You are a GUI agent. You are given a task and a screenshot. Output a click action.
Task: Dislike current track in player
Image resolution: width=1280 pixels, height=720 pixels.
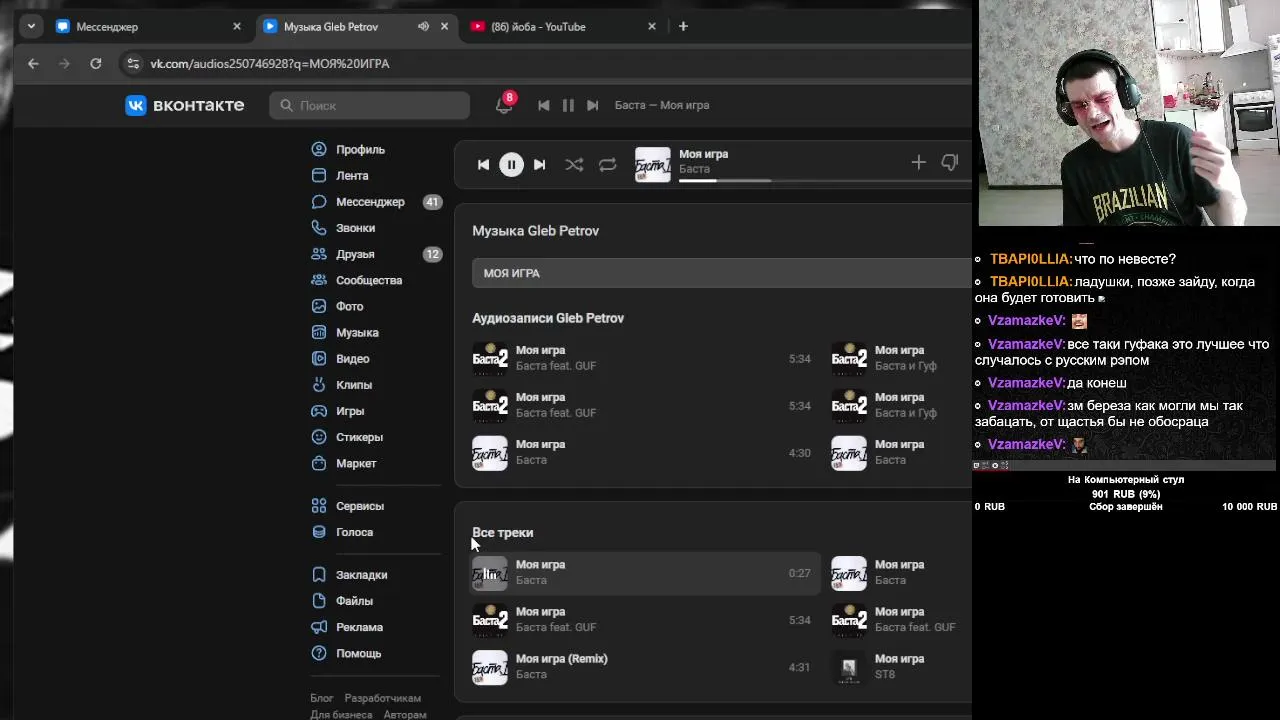[x=950, y=162]
